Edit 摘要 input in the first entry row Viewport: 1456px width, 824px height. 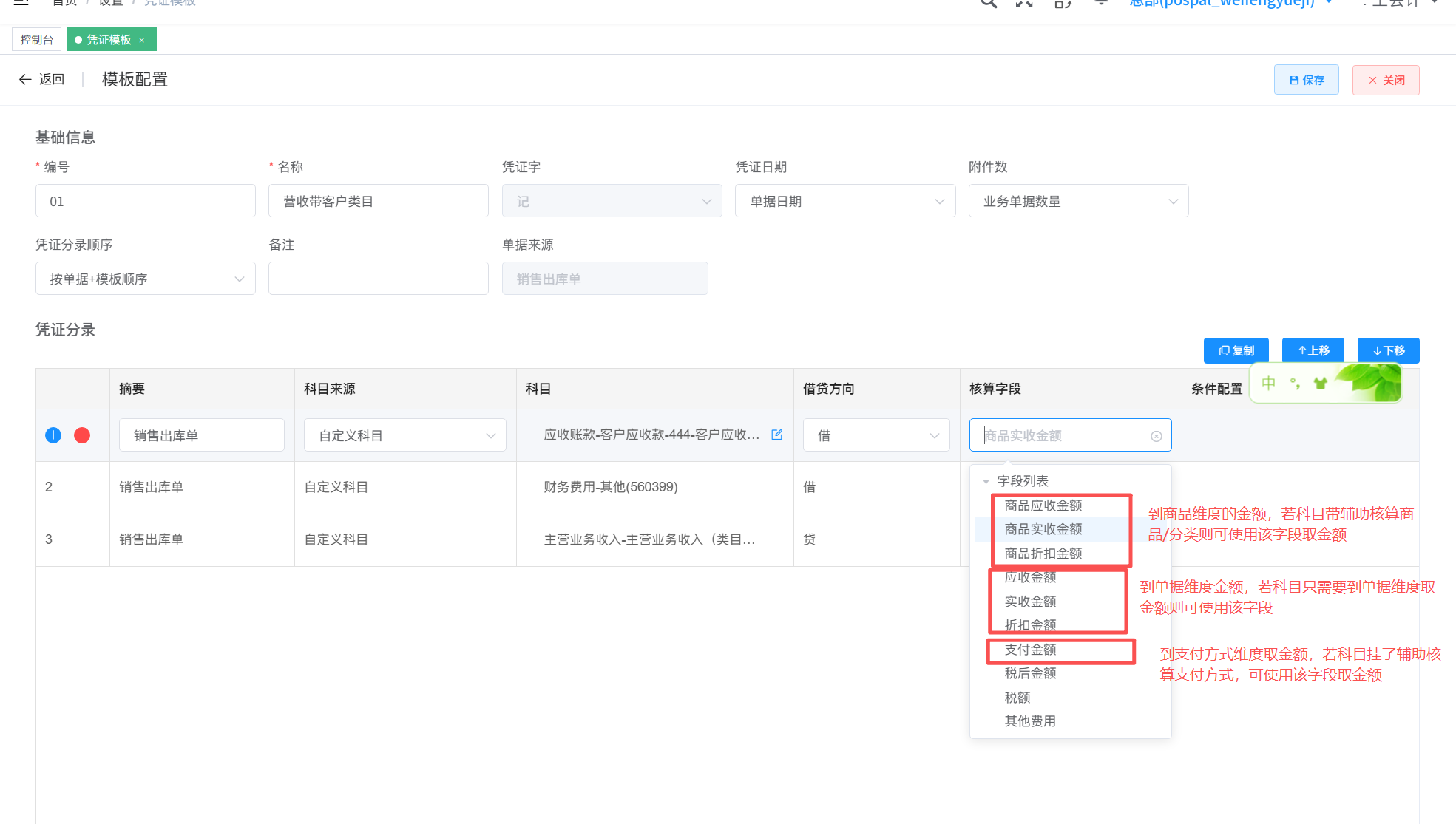(201, 435)
